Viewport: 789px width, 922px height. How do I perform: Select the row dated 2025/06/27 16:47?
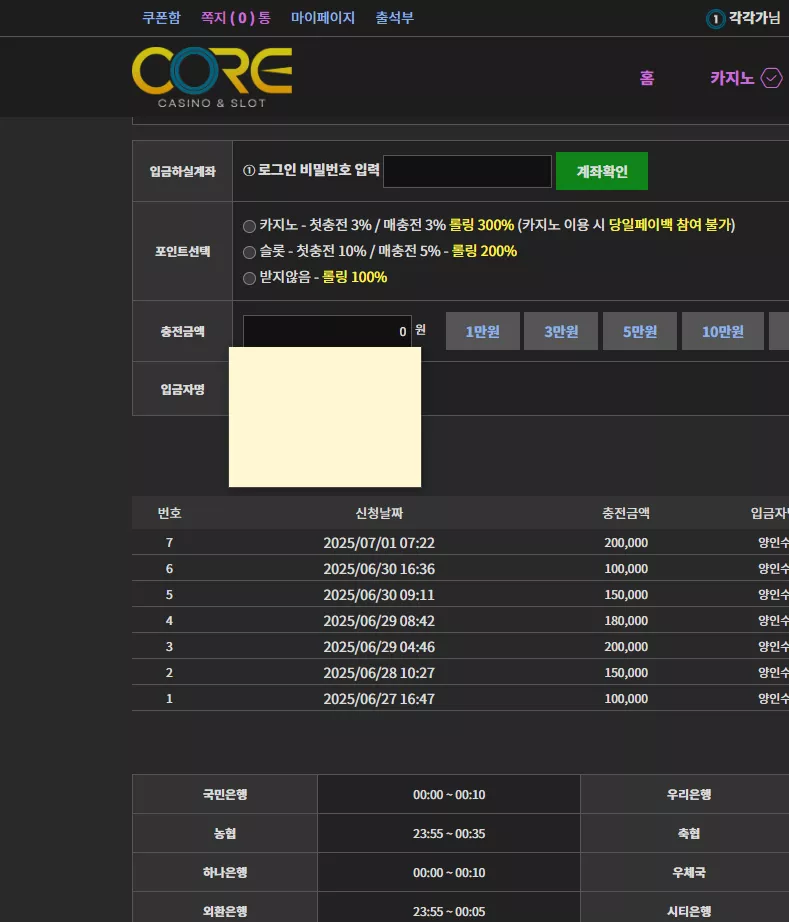tap(460, 698)
